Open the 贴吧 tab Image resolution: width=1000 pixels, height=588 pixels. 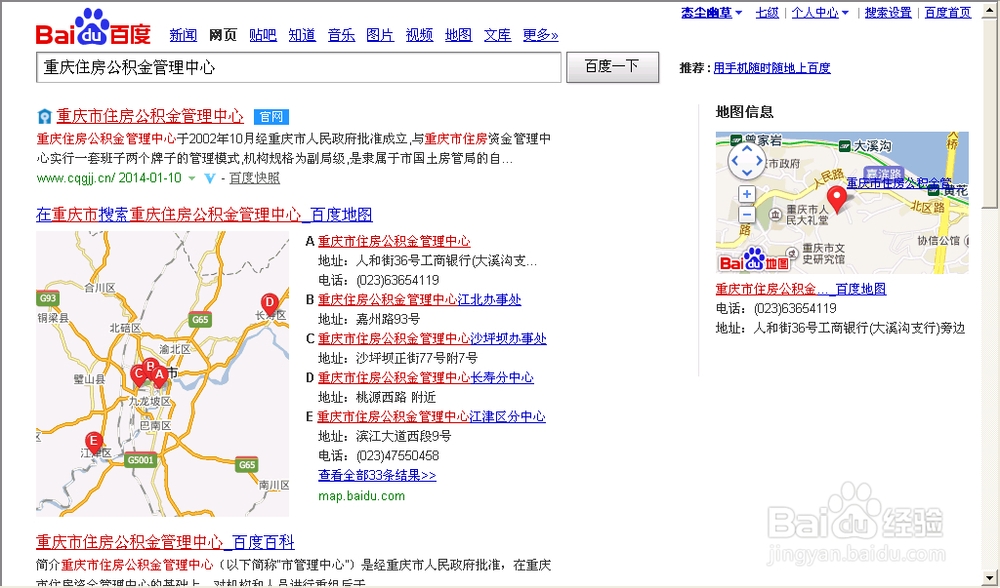[x=263, y=35]
